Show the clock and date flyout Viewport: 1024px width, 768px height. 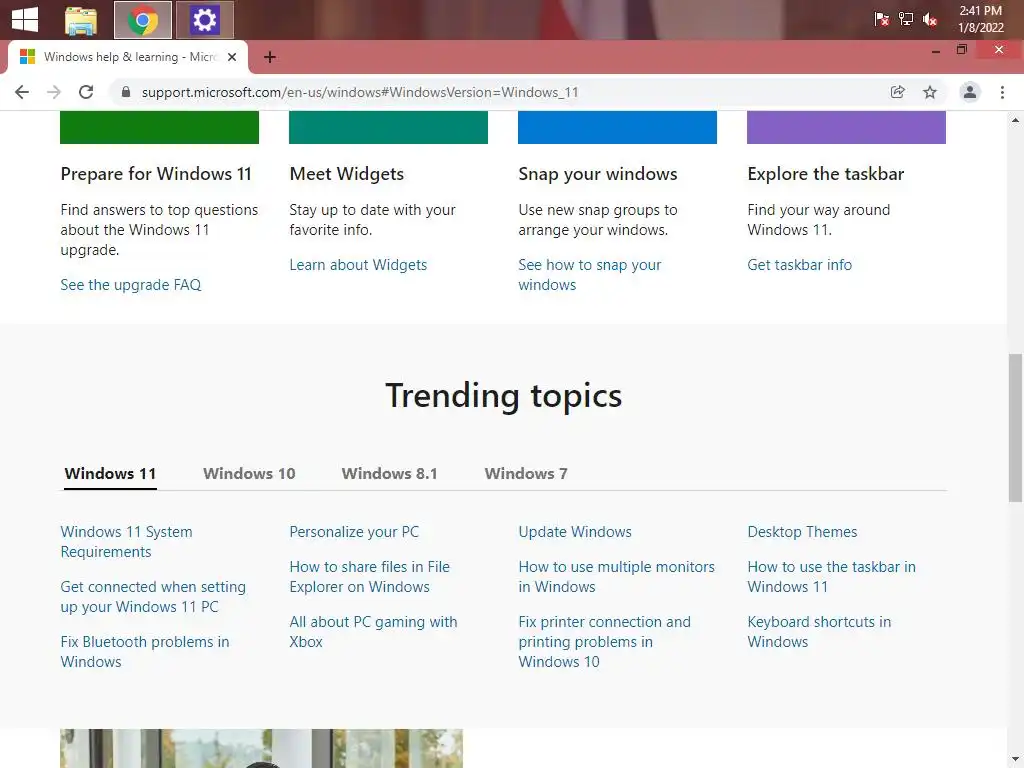[x=980, y=19]
